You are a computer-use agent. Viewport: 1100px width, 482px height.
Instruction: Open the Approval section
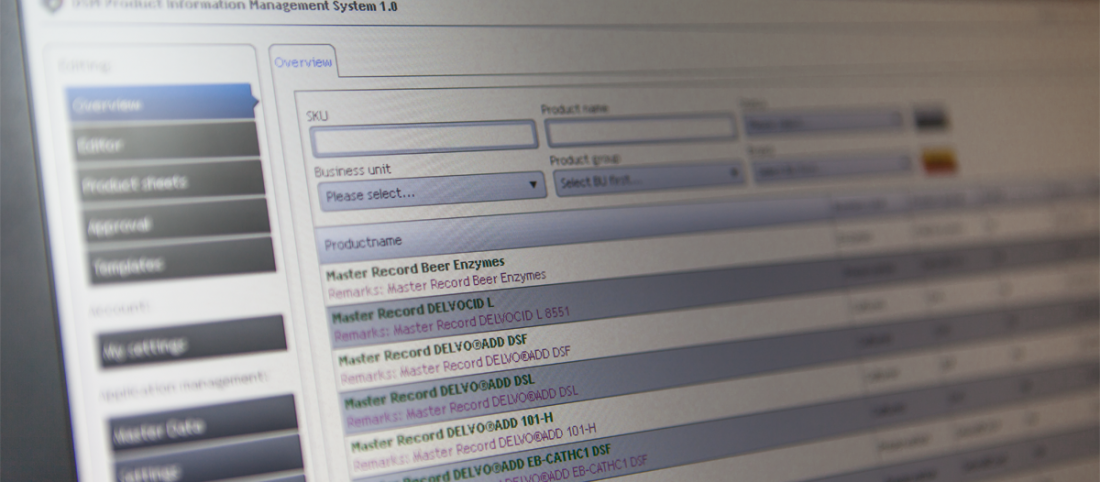point(176,222)
